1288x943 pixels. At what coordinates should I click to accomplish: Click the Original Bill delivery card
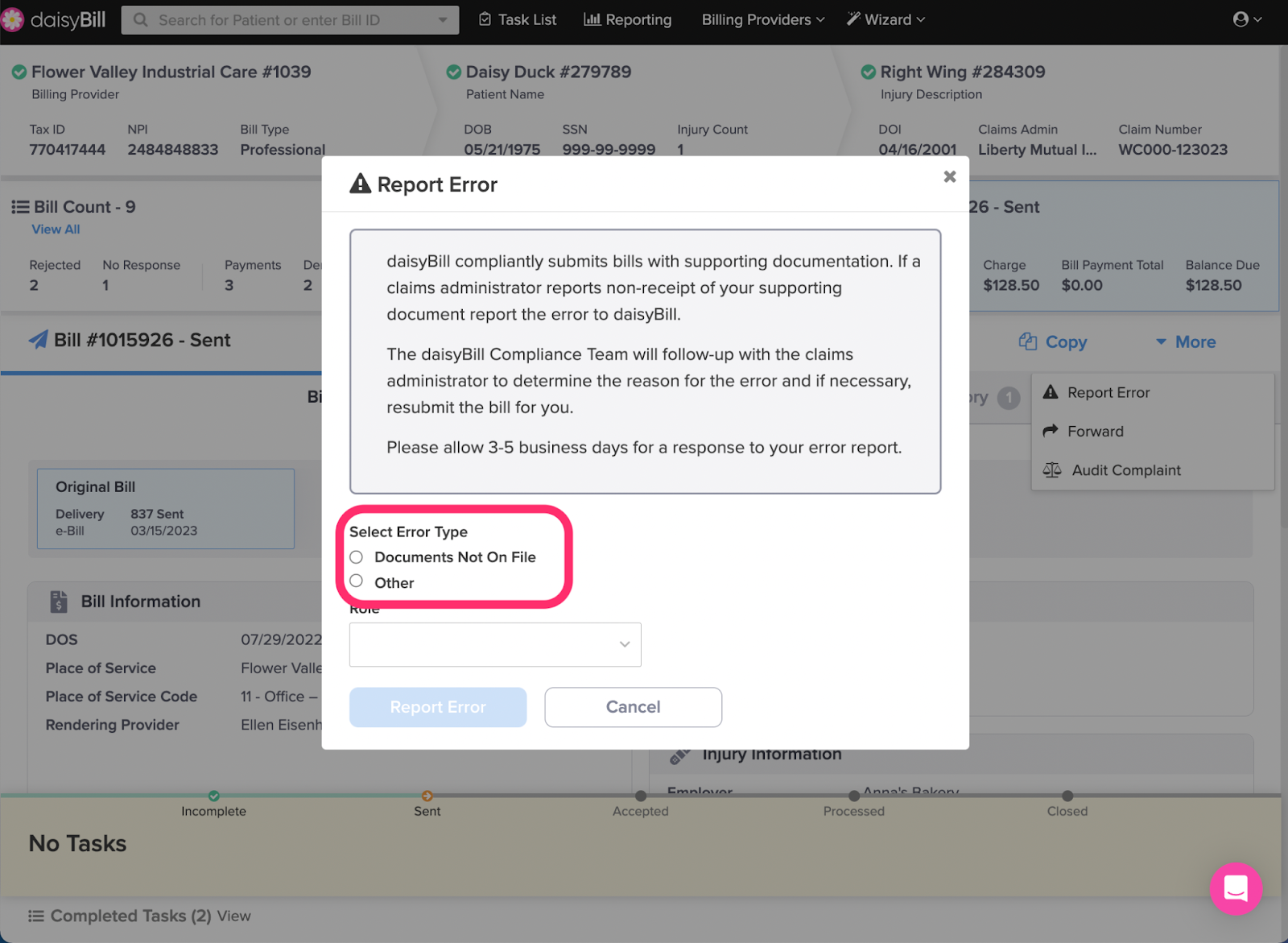click(x=166, y=509)
